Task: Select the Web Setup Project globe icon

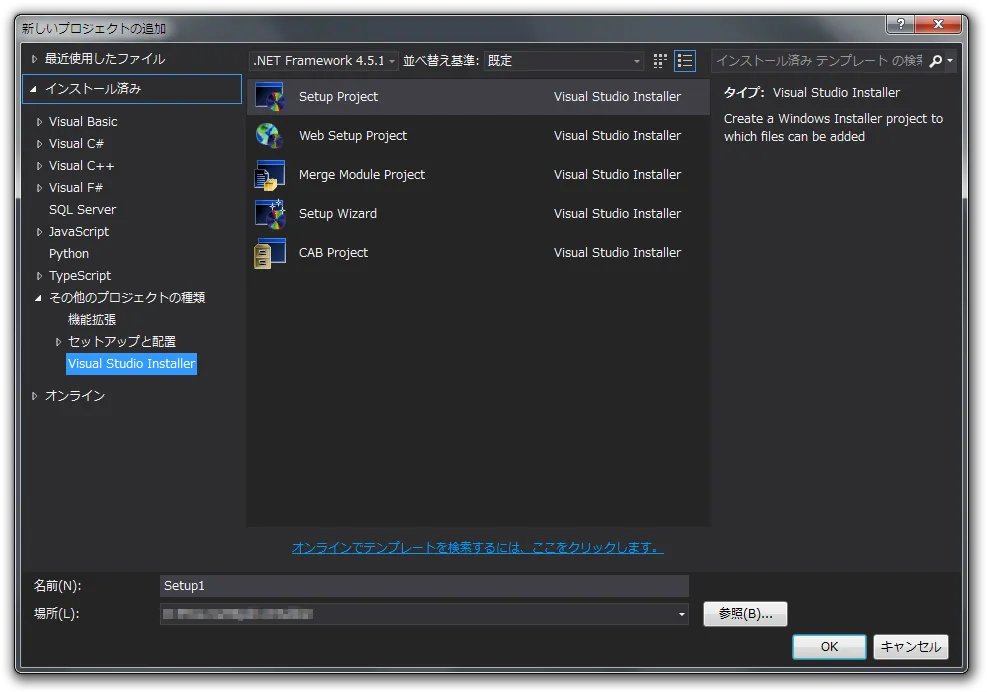Action: 269,135
